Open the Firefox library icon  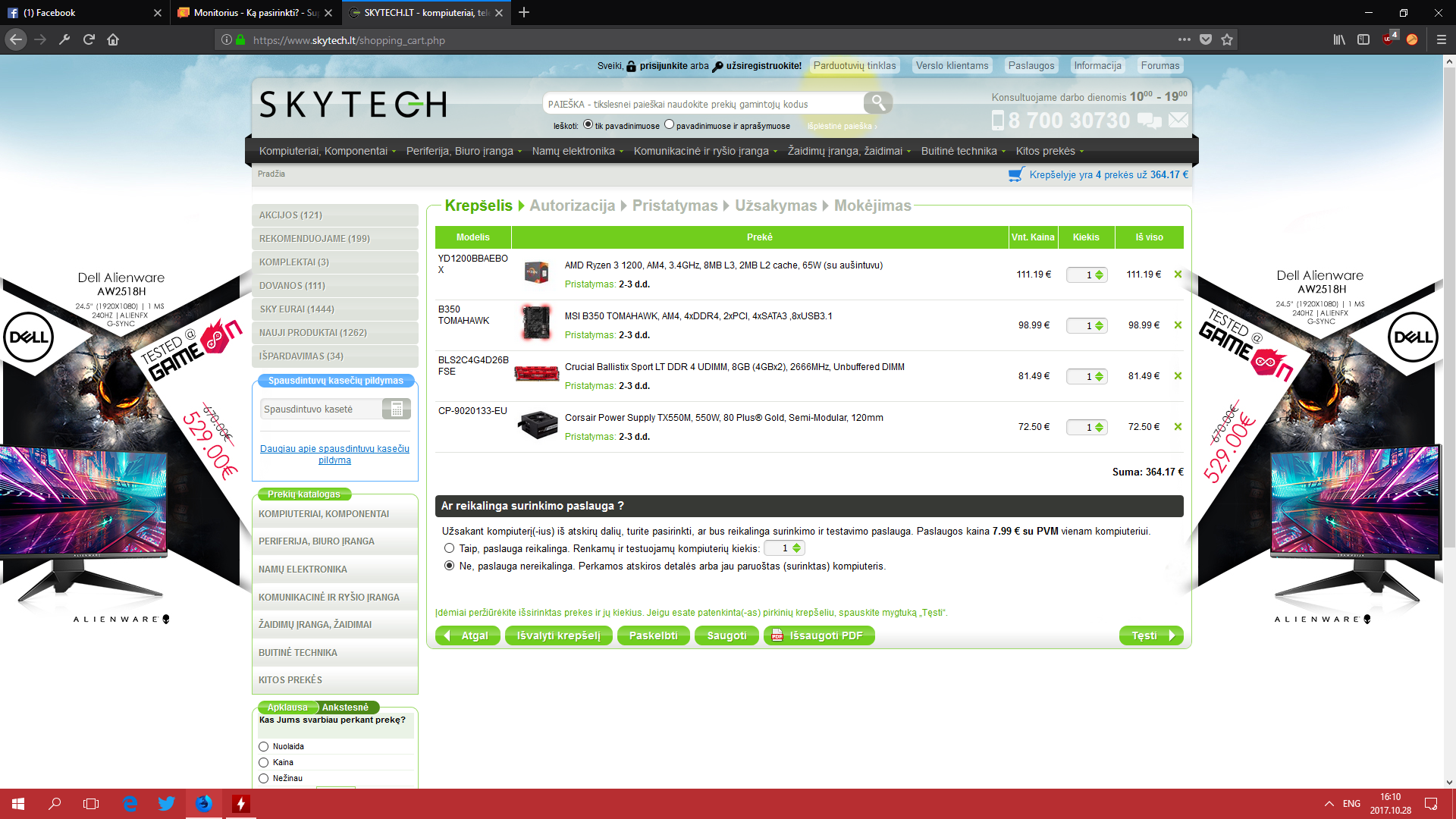[x=1339, y=39]
